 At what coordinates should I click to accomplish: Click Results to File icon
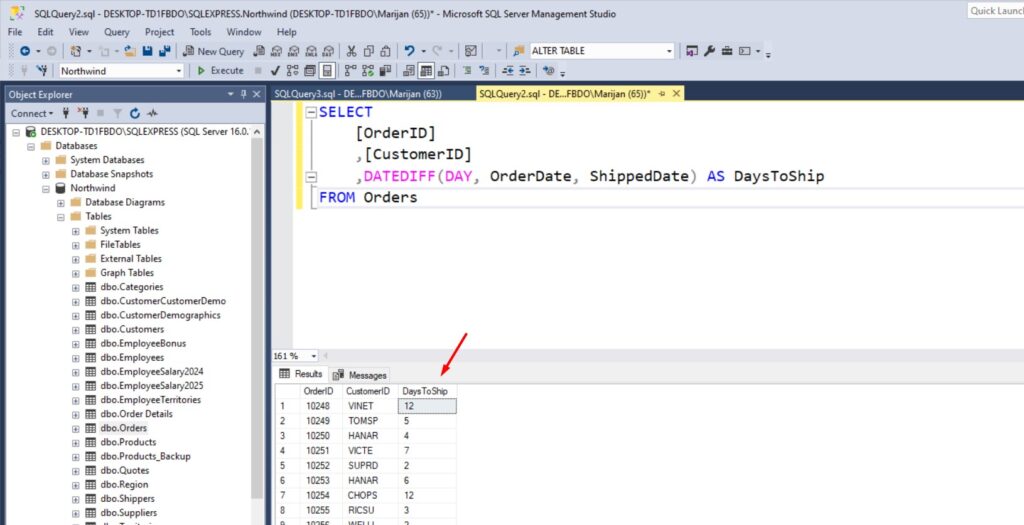tap(443, 71)
